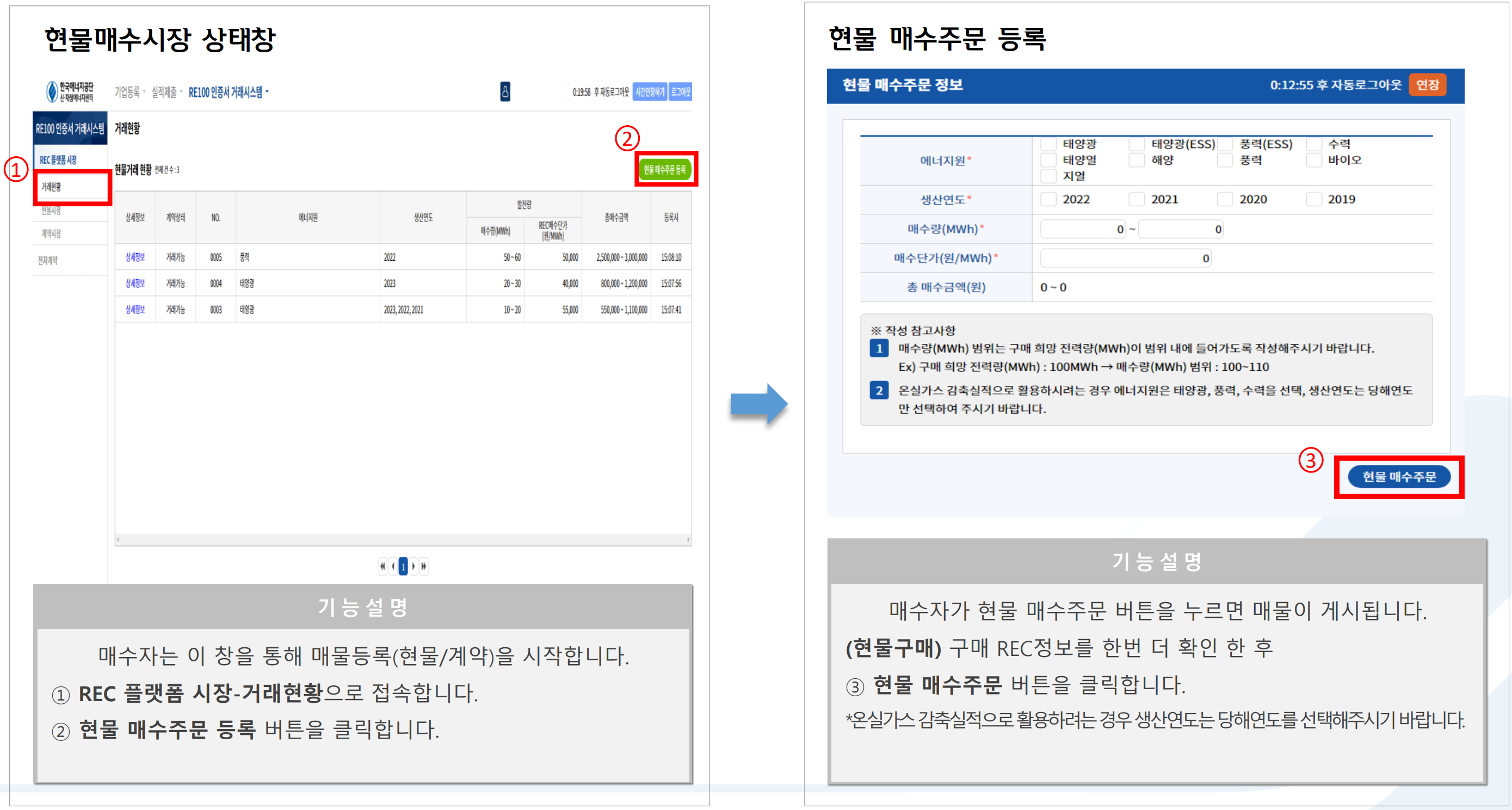
Task: Click the Korea Energy Agency logo
Action: pos(70,91)
